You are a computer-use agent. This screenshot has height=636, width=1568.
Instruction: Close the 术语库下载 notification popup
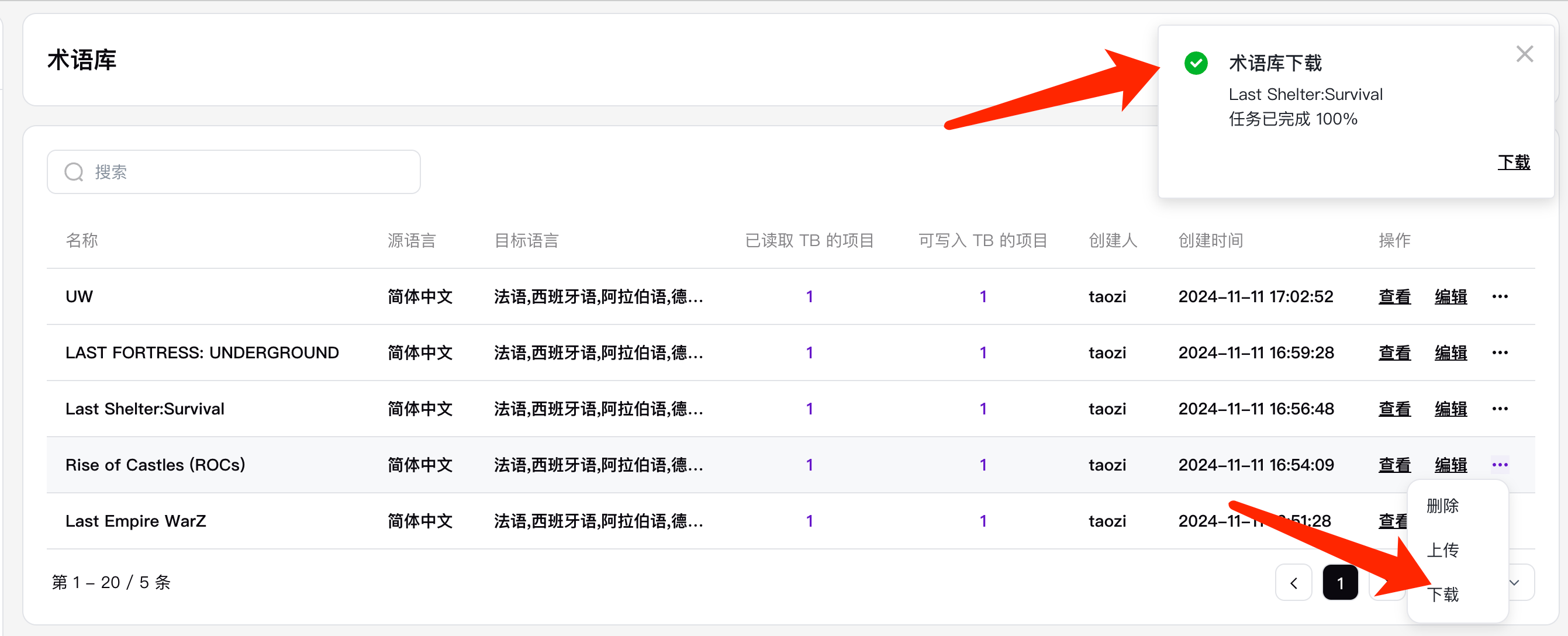click(x=1524, y=54)
